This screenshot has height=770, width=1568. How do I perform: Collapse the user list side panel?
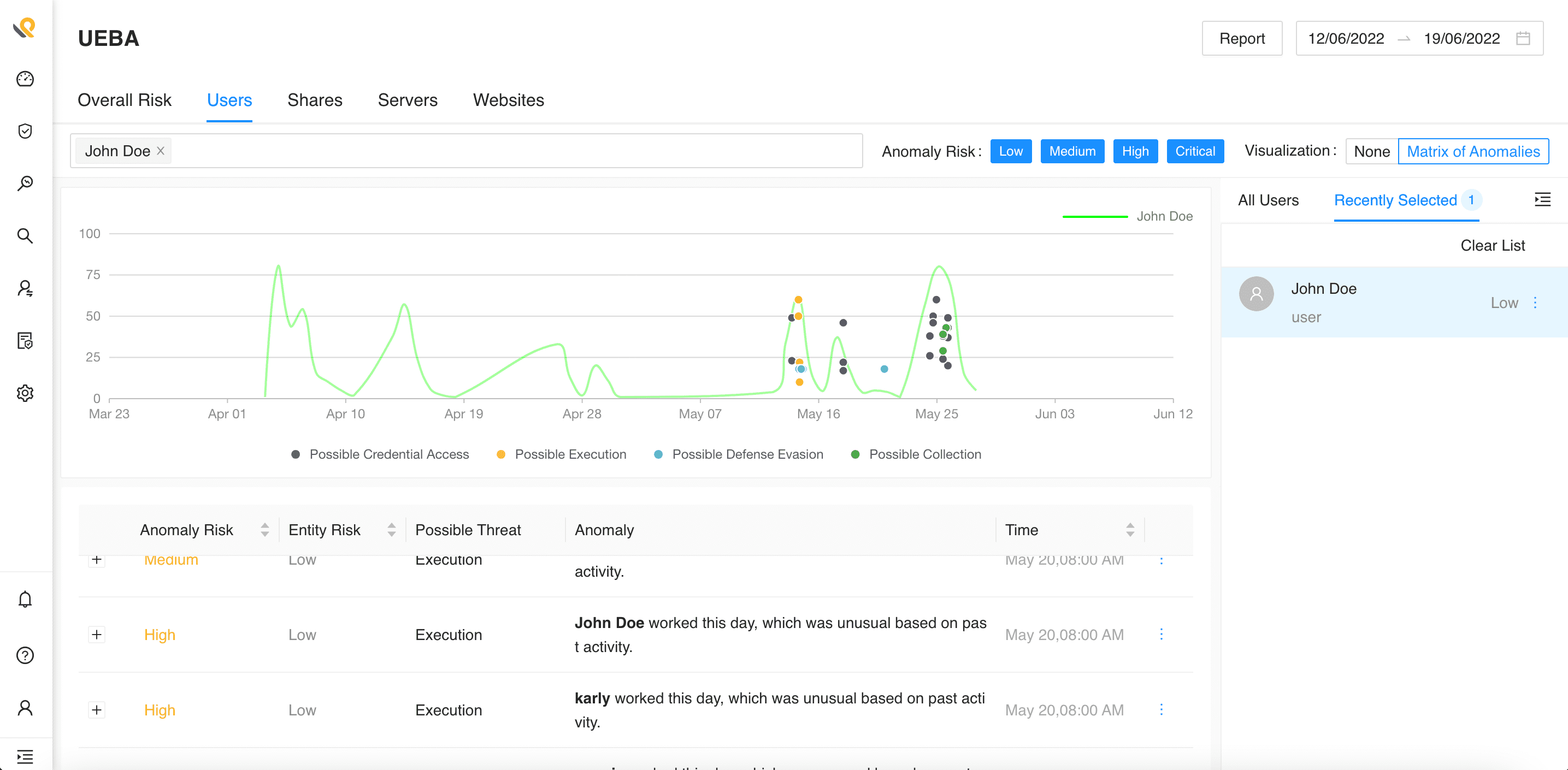[1542, 199]
